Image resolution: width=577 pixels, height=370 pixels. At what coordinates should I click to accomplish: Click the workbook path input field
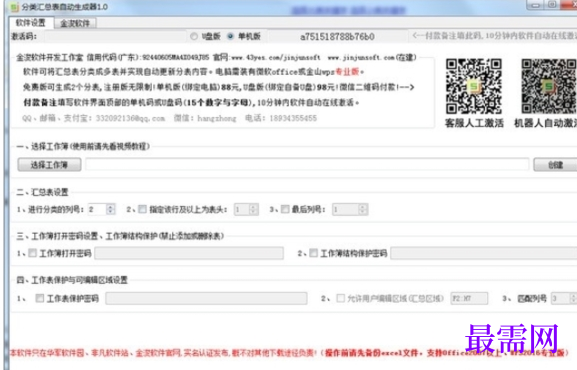click(x=307, y=164)
